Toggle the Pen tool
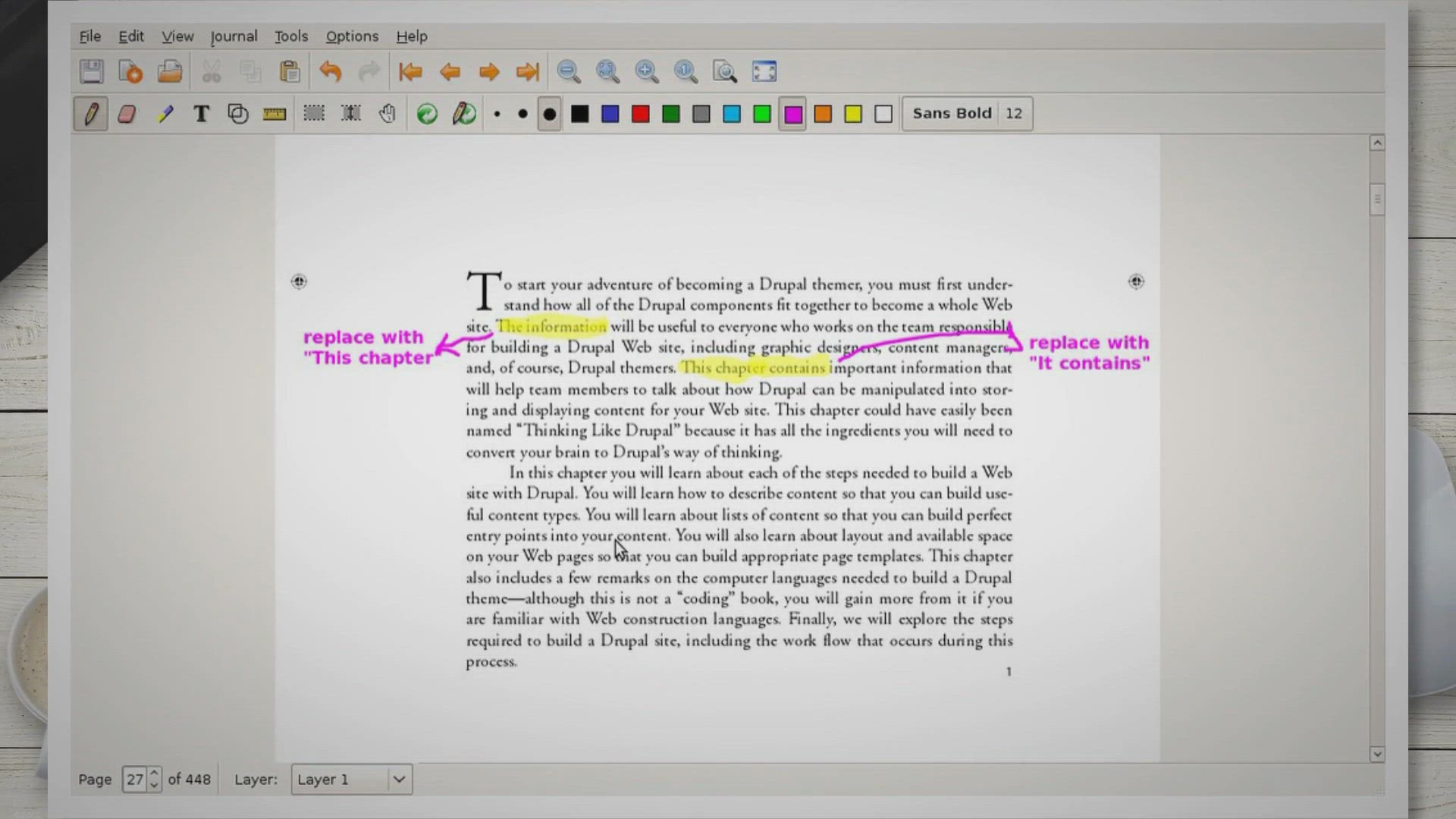The image size is (1456, 819). [90, 113]
